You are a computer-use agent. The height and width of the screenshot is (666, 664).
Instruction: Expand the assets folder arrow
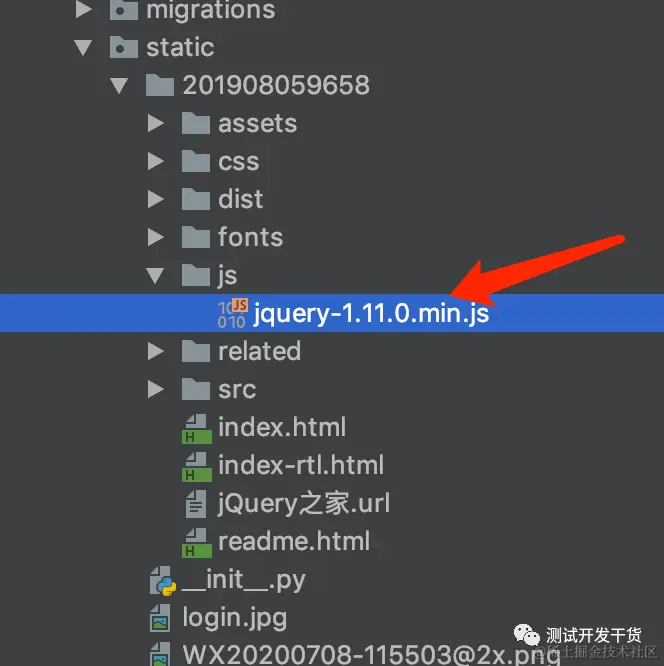[x=156, y=123]
